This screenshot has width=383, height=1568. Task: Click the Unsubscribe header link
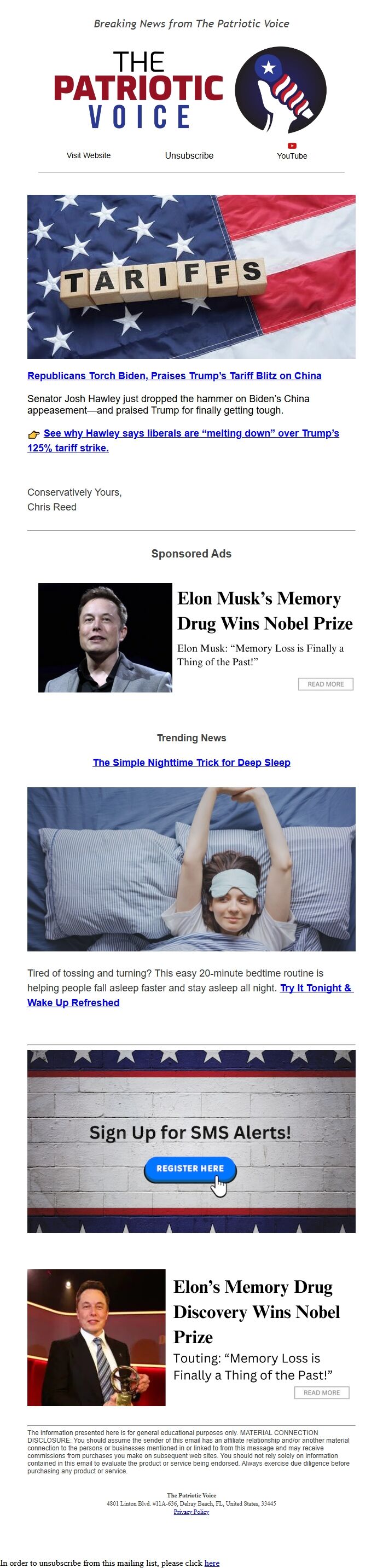coord(189,156)
